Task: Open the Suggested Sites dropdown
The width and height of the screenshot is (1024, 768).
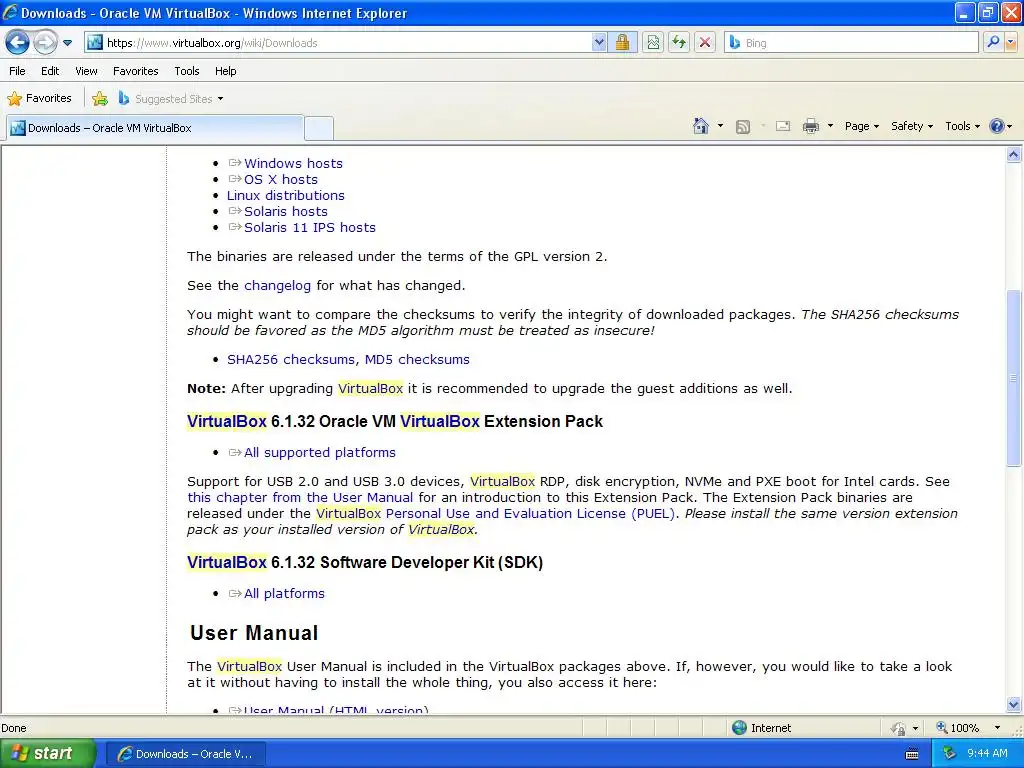Action: pyautogui.click(x=171, y=99)
